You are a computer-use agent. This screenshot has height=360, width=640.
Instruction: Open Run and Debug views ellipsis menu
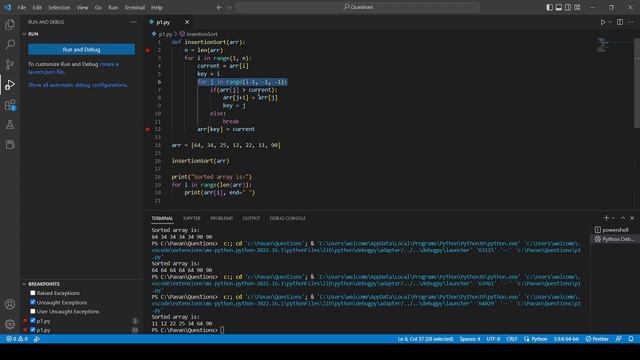(134, 22)
